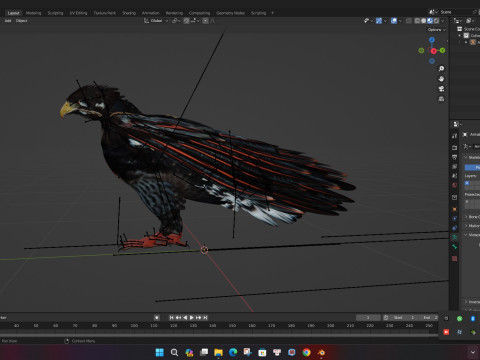This screenshot has width=480, height=360.
Task: Toggle snapping magnet in viewport header
Action: (186, 21)
